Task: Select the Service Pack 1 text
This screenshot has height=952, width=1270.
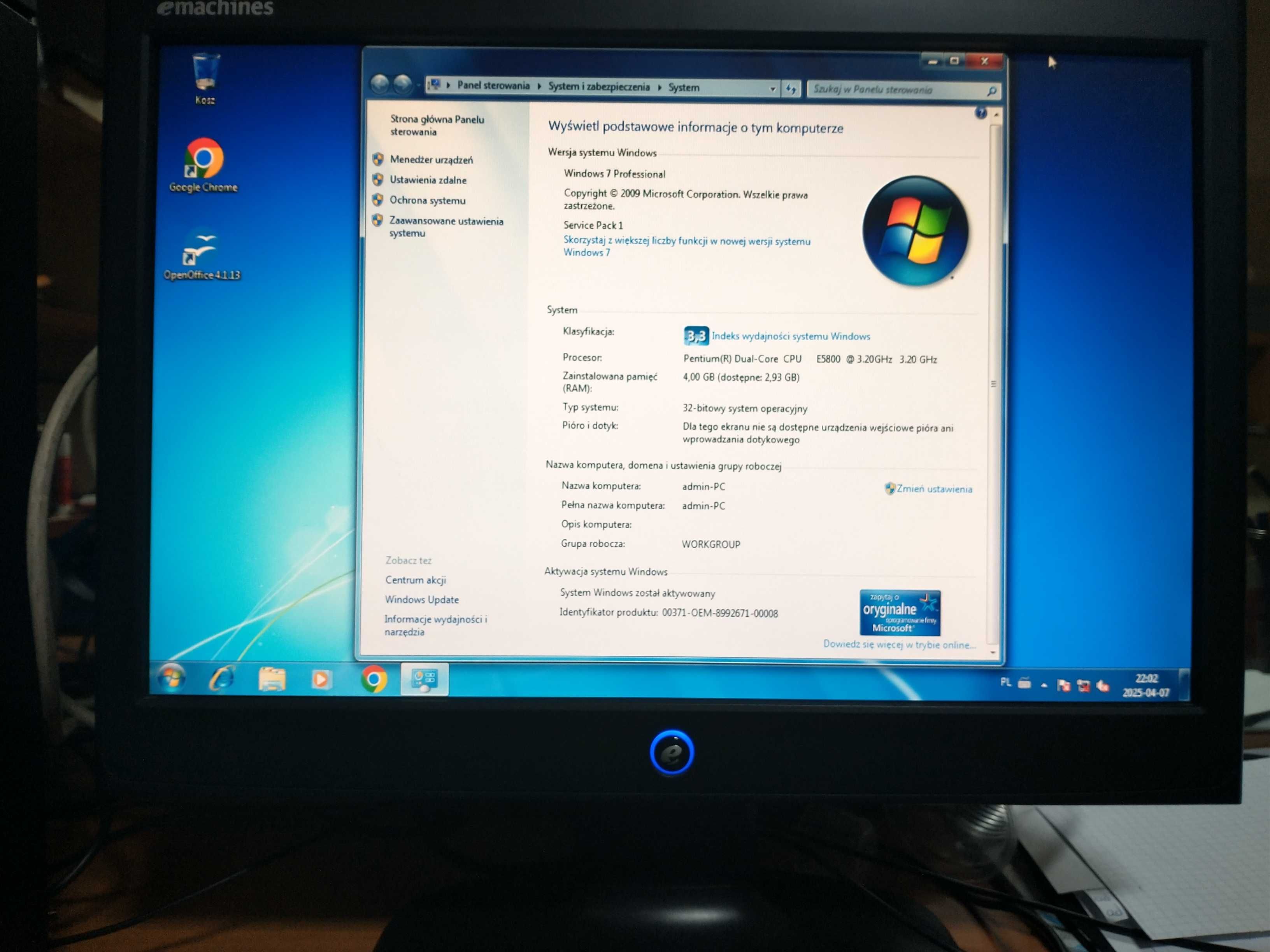Action: [593, 225]
